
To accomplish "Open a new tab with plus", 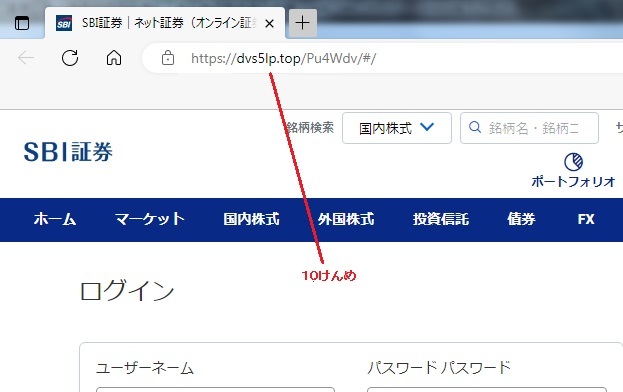I will point(302,23).
